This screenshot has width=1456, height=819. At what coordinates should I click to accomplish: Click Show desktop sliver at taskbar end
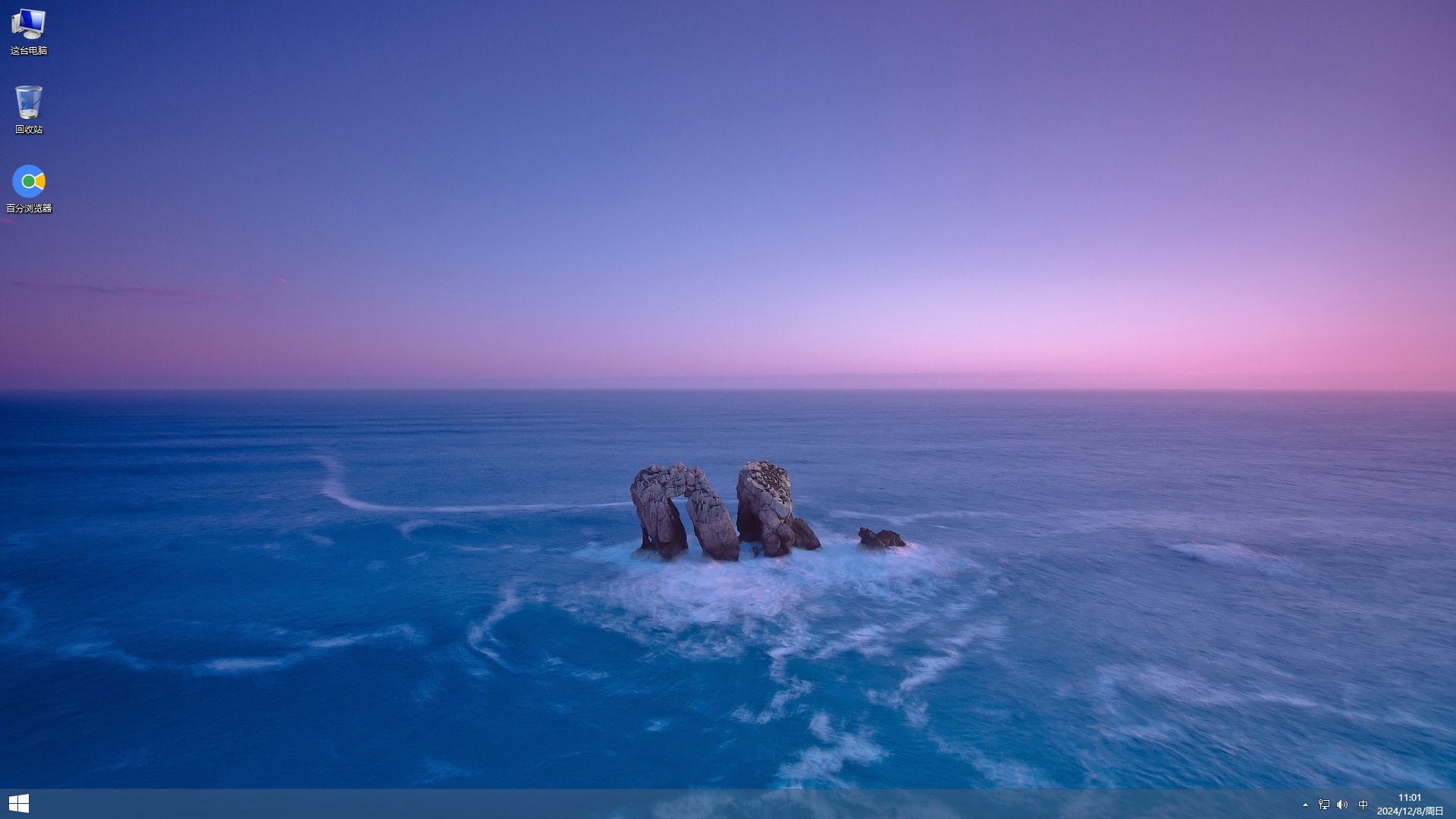pyautogui.click(x=1454, y=804)
